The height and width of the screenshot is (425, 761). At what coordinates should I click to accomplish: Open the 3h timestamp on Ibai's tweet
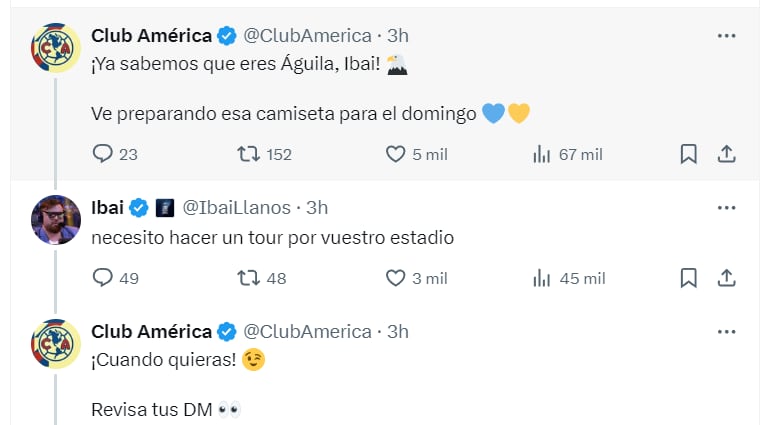tap(317, 208)
